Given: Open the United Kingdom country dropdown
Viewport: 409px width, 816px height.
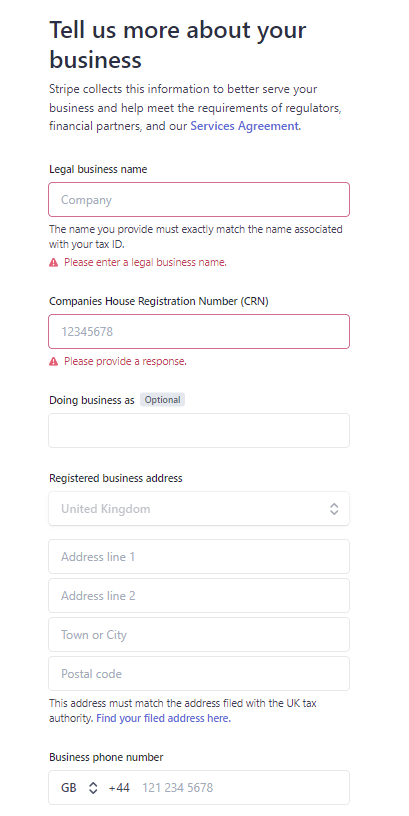Looking at the screenshot, I should (199, 508).
